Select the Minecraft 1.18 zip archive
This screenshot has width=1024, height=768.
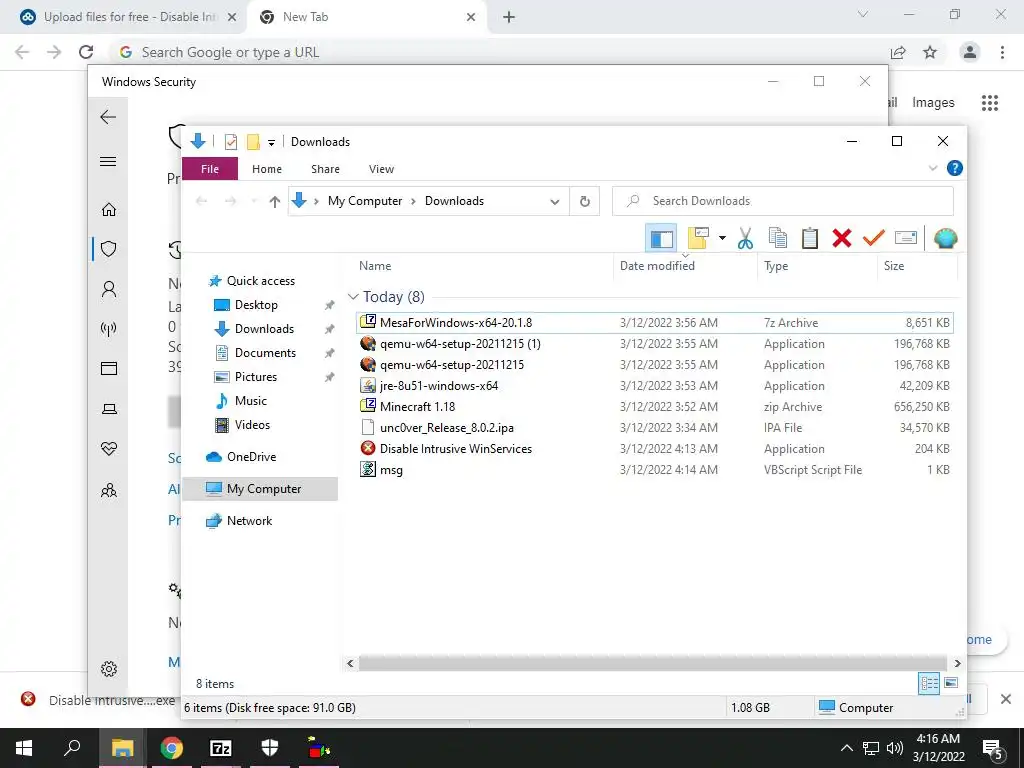655,406
